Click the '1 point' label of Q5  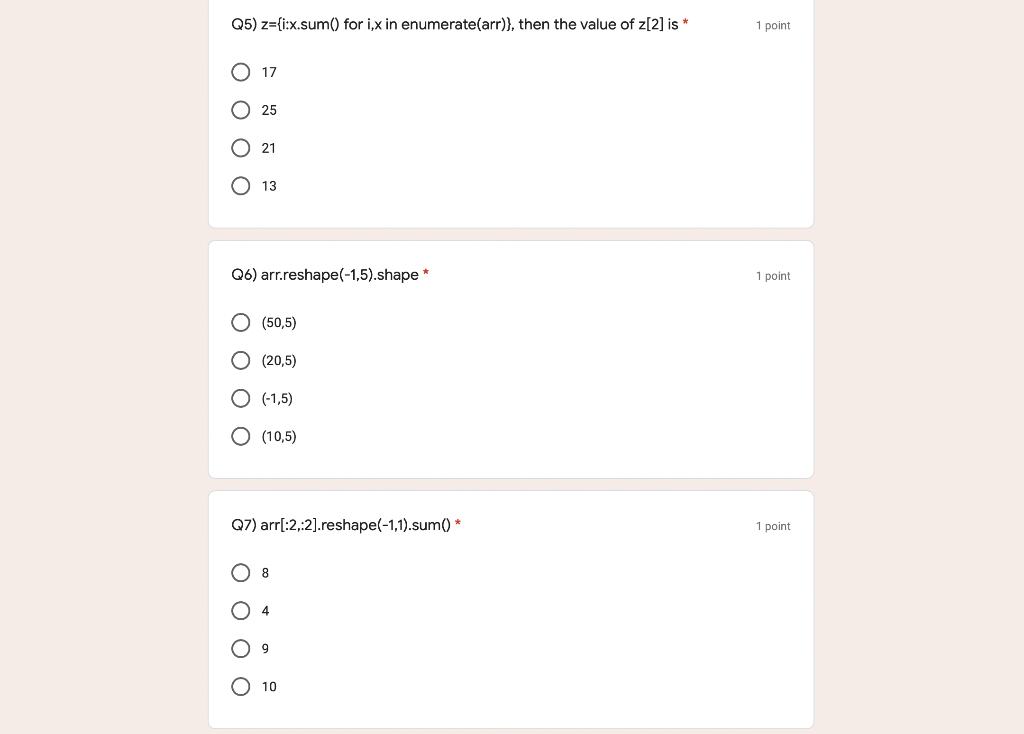772,25
